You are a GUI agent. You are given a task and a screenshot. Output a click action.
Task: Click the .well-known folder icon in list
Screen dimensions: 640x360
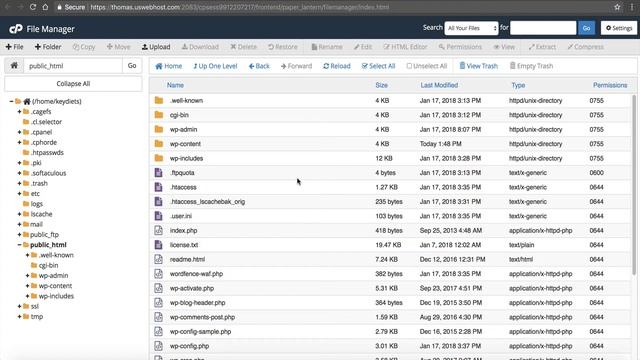159,100
